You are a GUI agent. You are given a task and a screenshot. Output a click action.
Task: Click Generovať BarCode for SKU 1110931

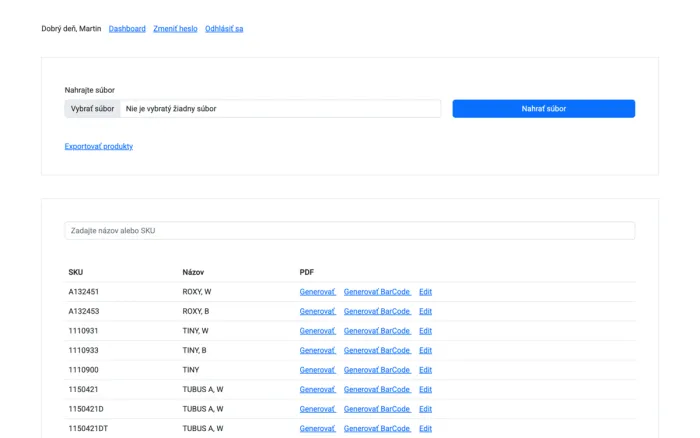(x=377, y=331)
